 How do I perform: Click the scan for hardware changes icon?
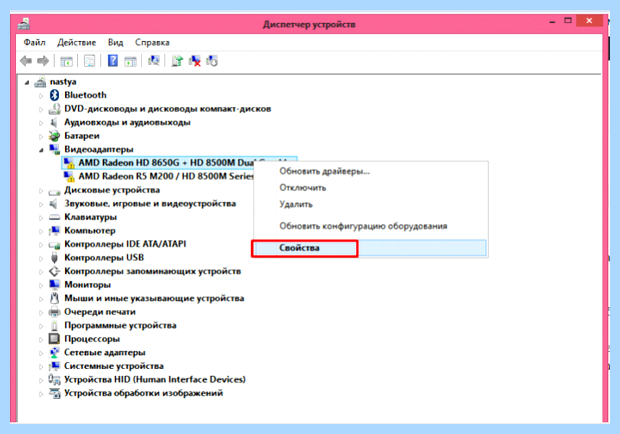(x=154, y=60)
